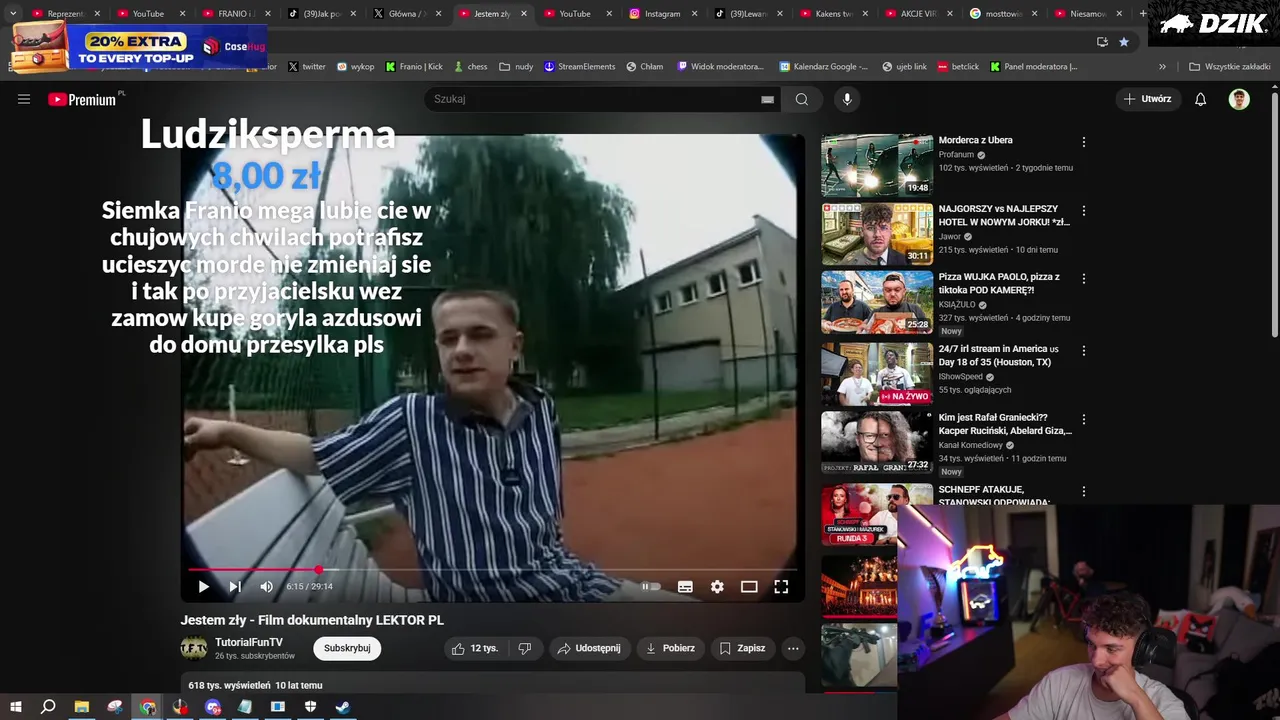Viewport: 1280px width, 720px height.
Task: Open options for 24/7 irl stream video
Action: pos(1083,351)
